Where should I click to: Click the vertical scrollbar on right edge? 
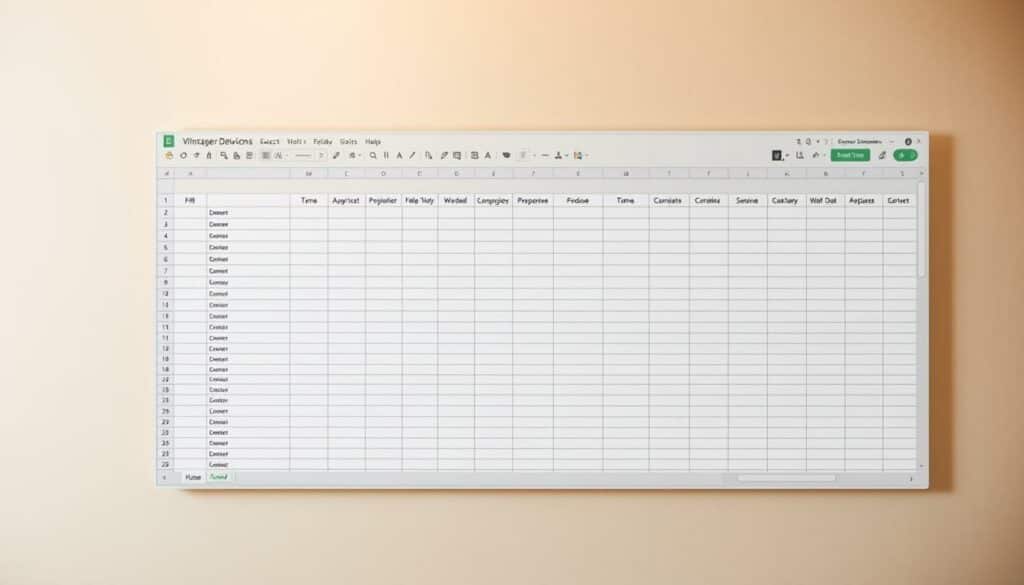tap(921, 229)
